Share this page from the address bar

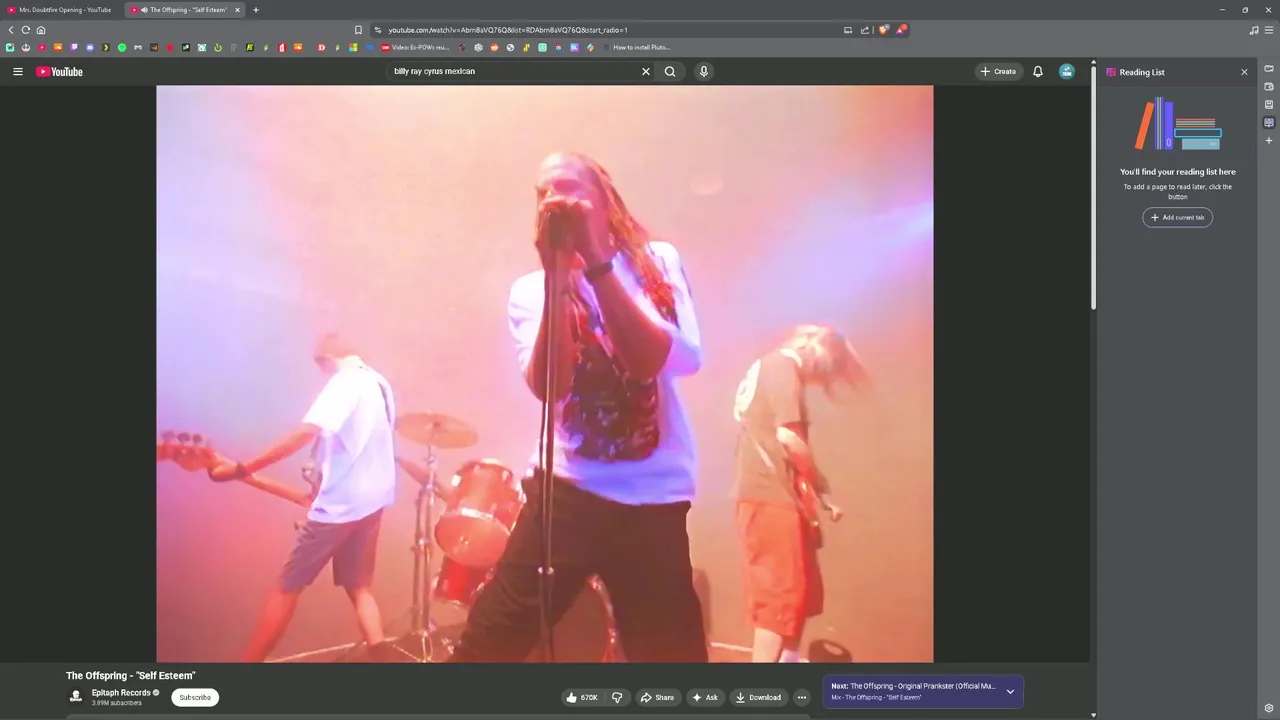[865, 30]
